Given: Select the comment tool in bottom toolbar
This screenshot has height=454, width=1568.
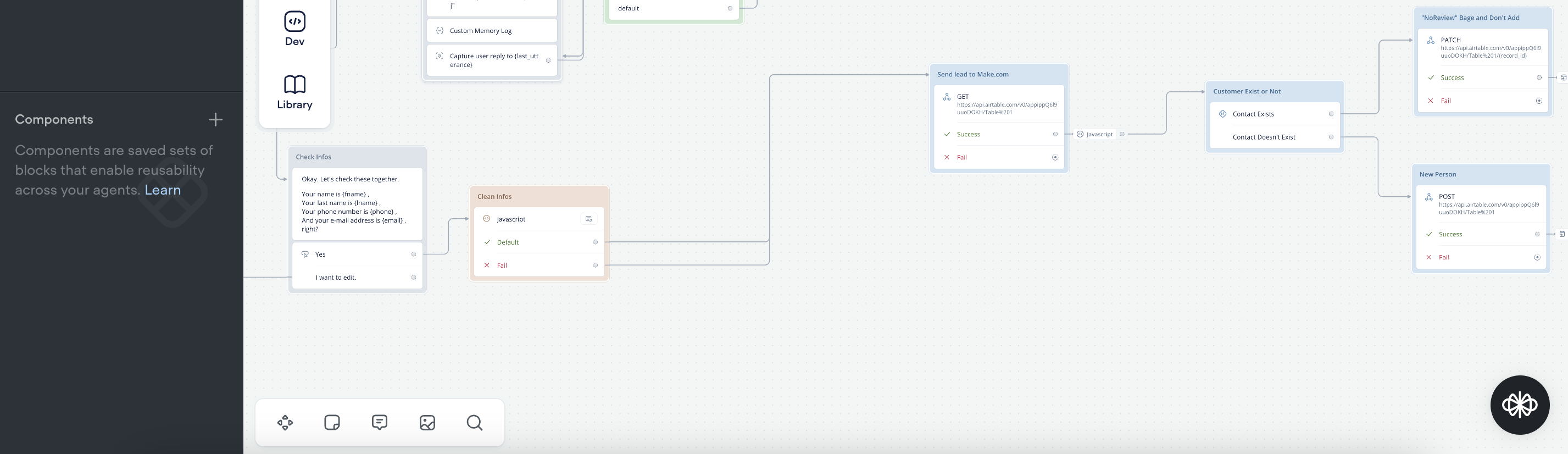Looking at the screenshot, I should (x=380, y=422).
